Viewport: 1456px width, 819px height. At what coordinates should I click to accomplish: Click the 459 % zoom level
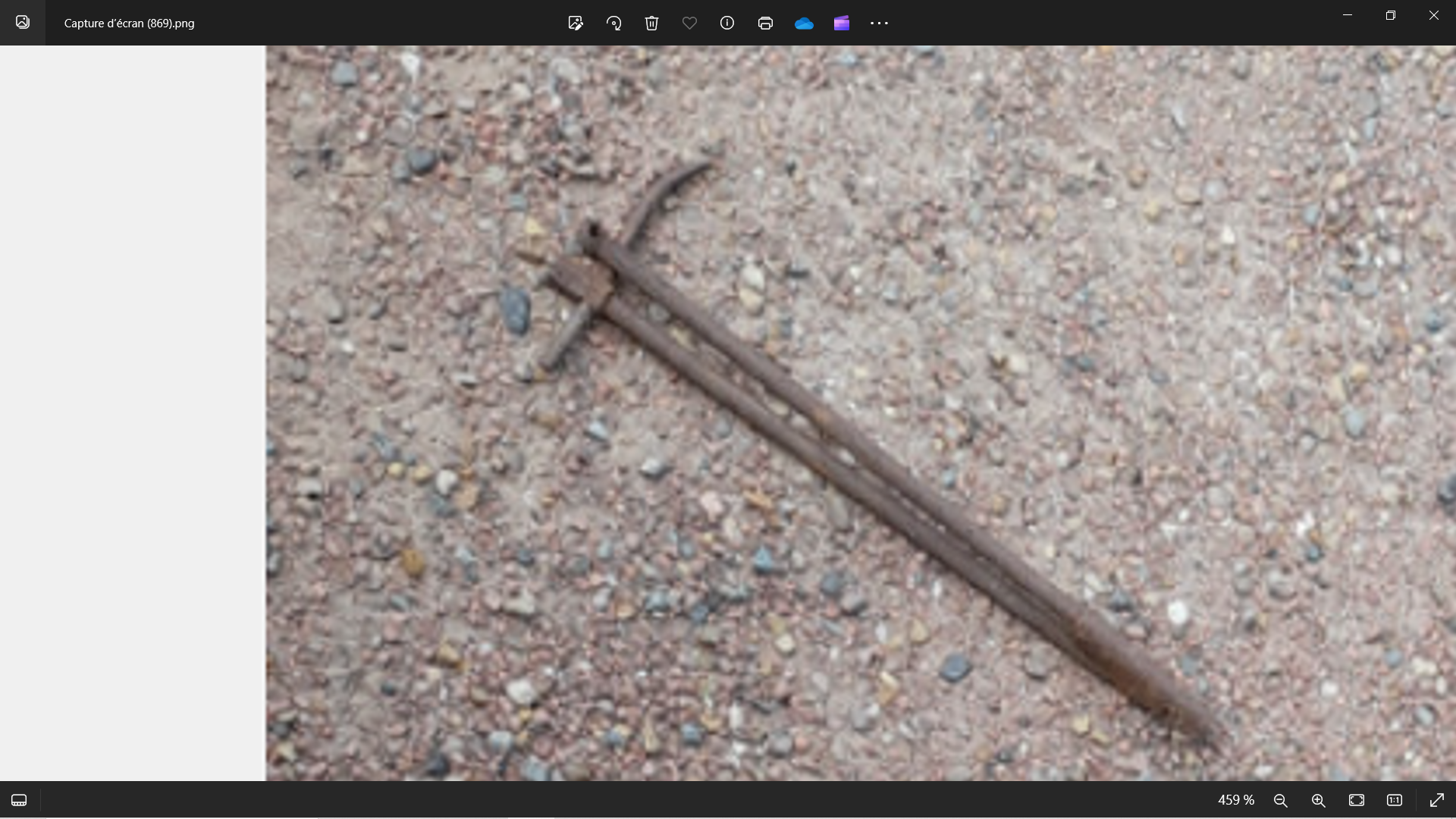1235,800
